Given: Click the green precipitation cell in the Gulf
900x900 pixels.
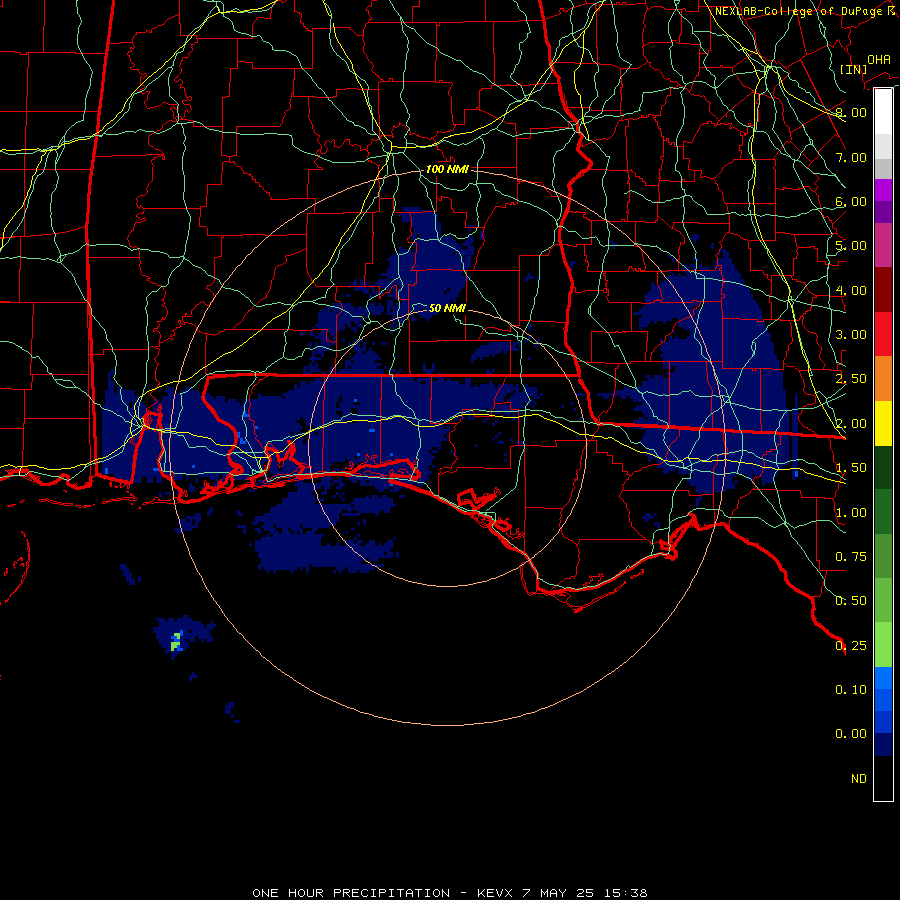Looking at the screenshot, I should tap(176, 643).
